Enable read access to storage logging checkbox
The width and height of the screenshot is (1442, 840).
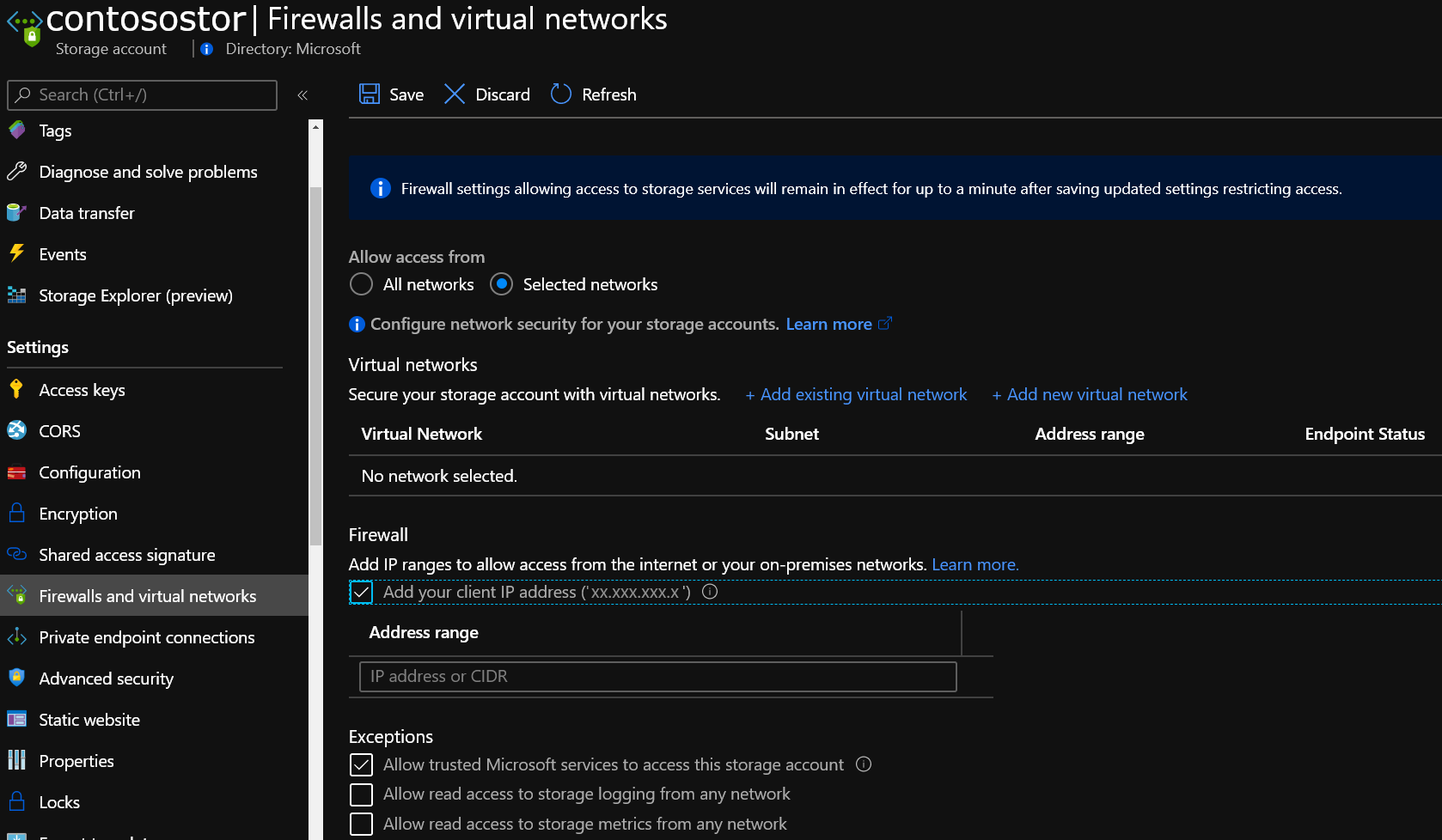point(361,794)
